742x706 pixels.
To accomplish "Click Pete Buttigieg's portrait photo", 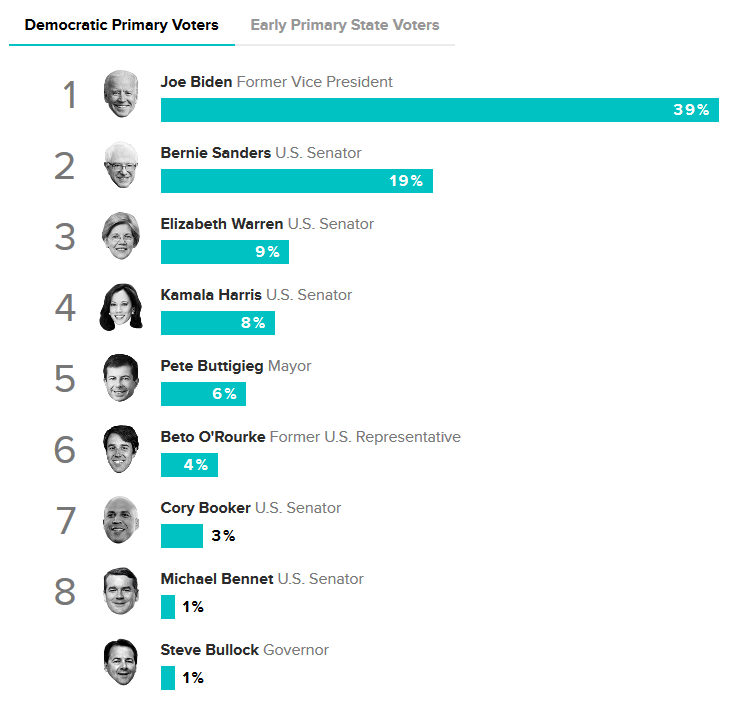I will 121,378.
